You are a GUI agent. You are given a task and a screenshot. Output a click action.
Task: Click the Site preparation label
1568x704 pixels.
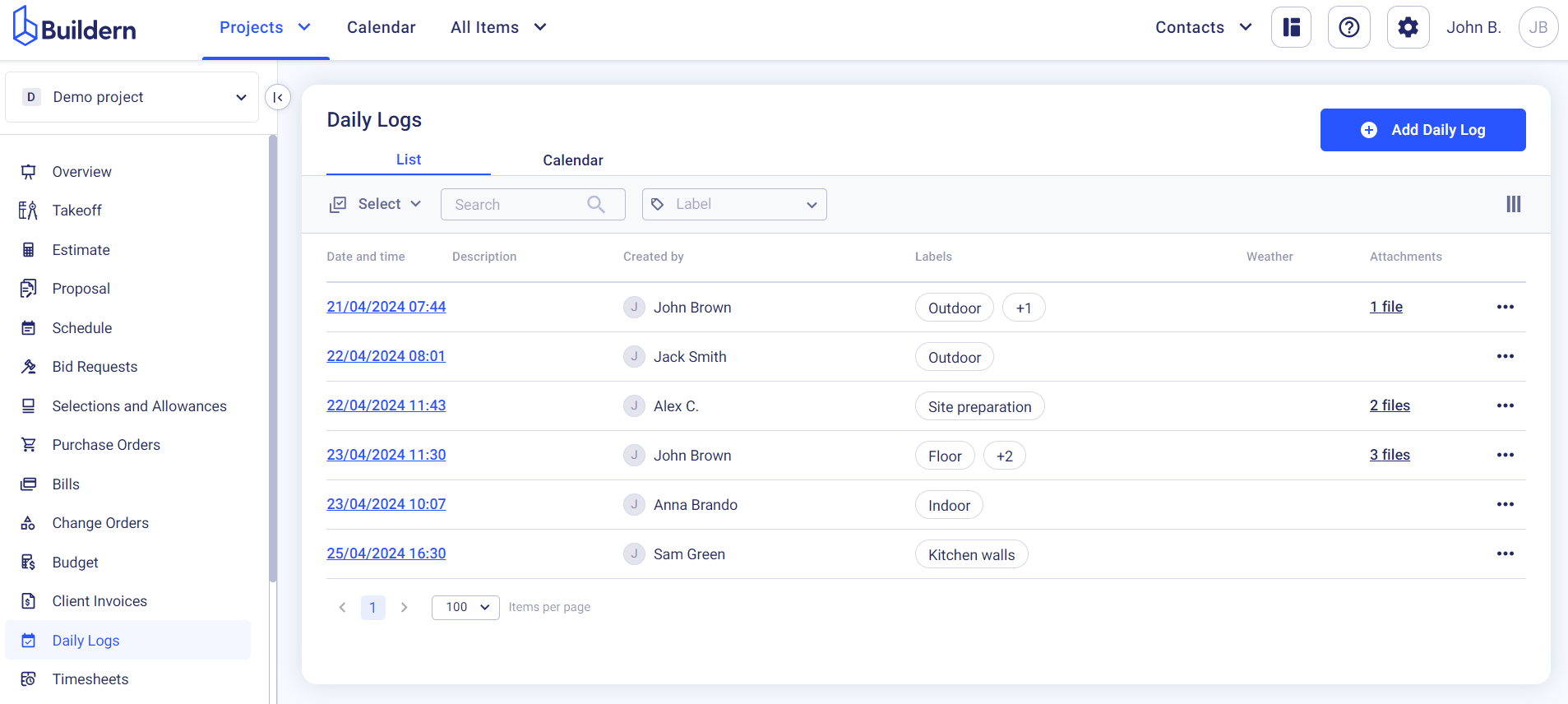tap(979, 406)
